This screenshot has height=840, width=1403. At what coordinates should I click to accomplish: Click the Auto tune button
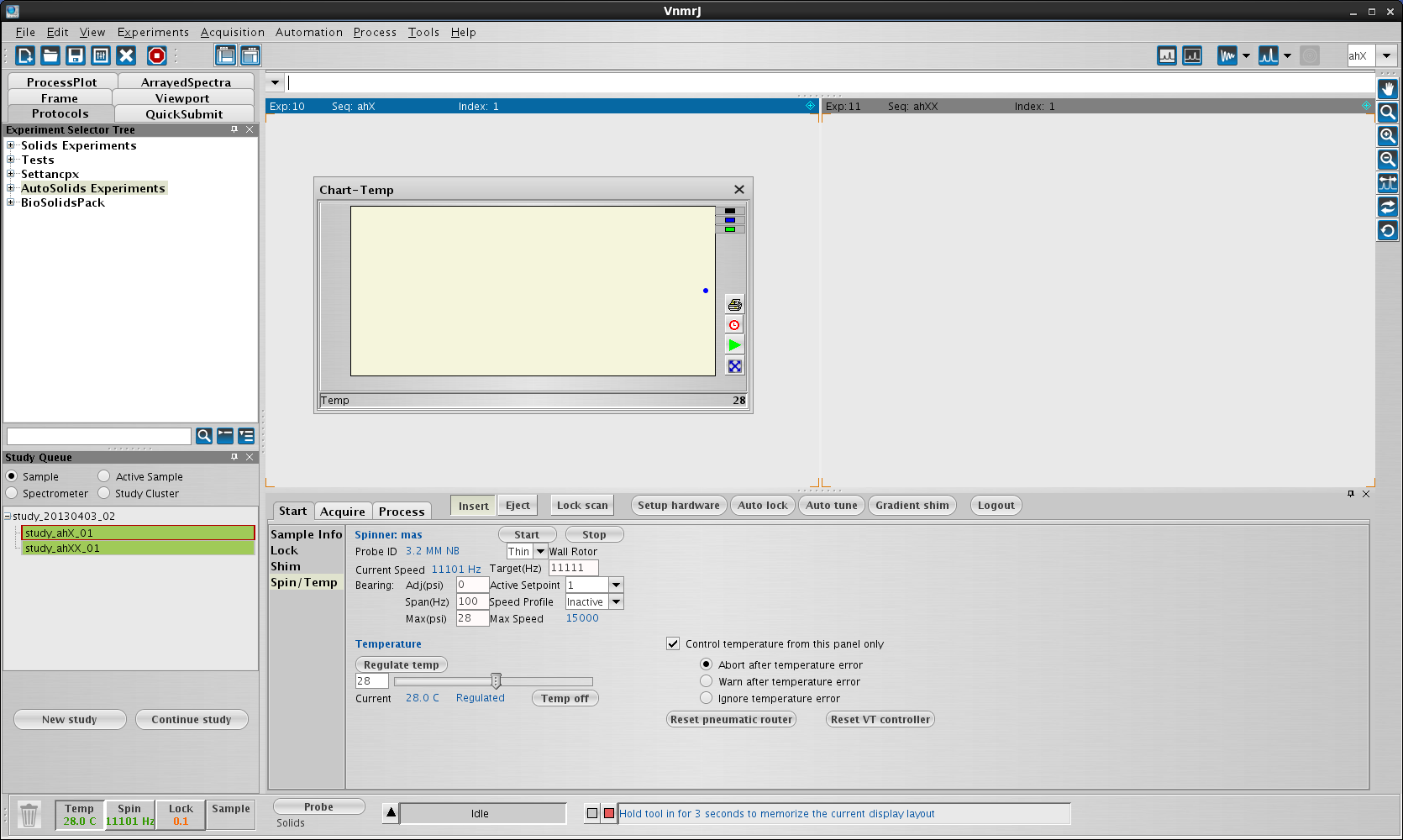(x=831, y=505)
